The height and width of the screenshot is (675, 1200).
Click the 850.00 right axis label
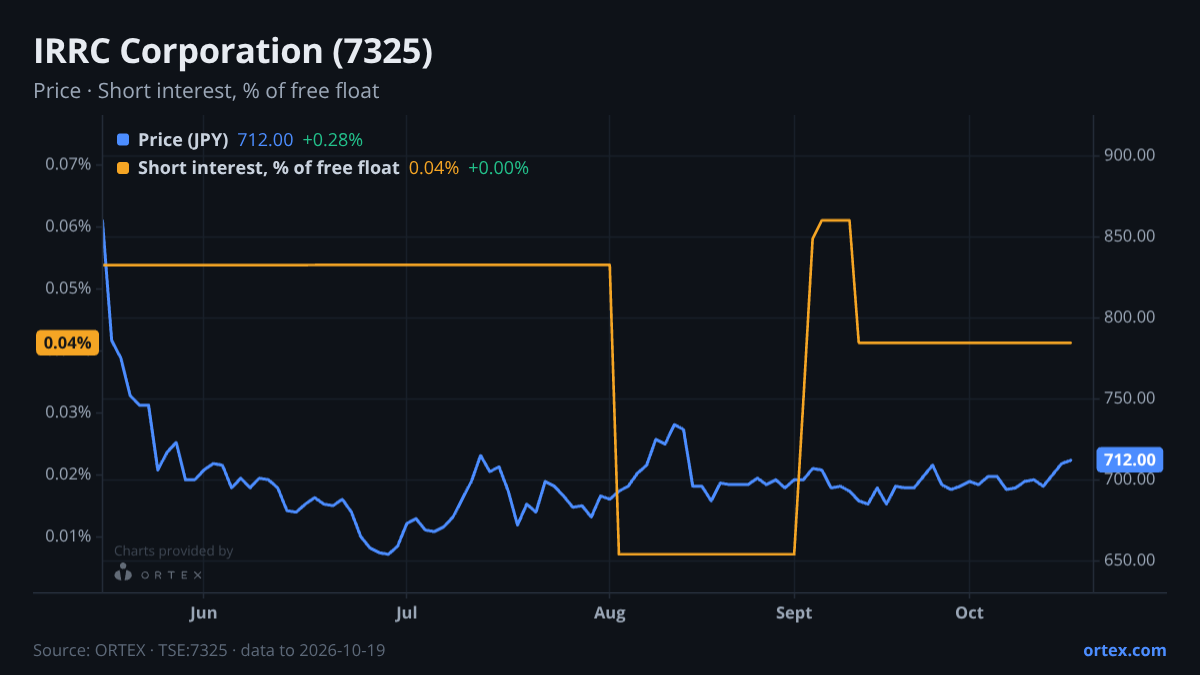pyautogui.click(x=1130, y=236)
